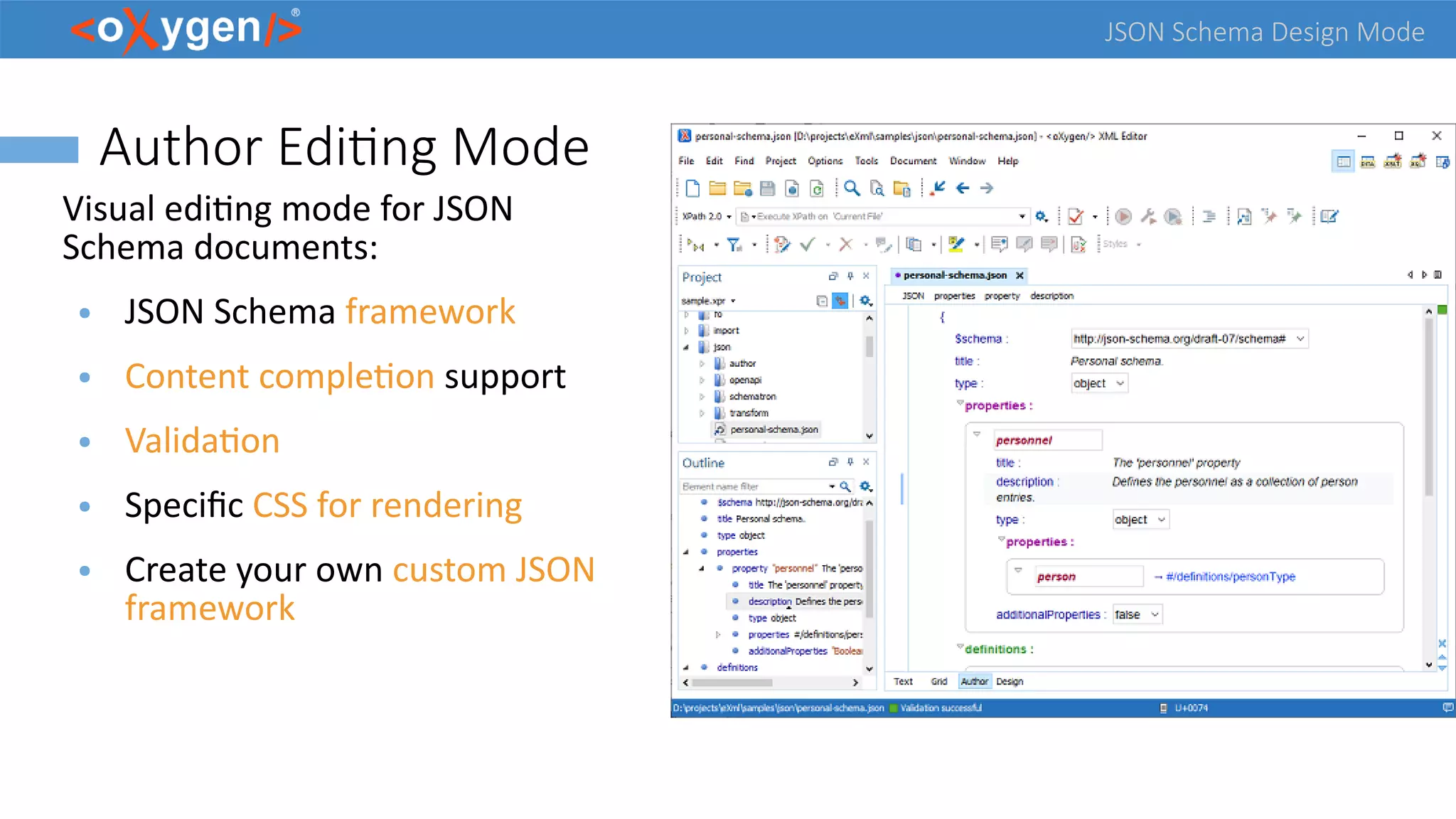This screenshot has width=1456, height=819.
Task: Click the Format and Indent icon
Action: click(x=1209, y=216)
